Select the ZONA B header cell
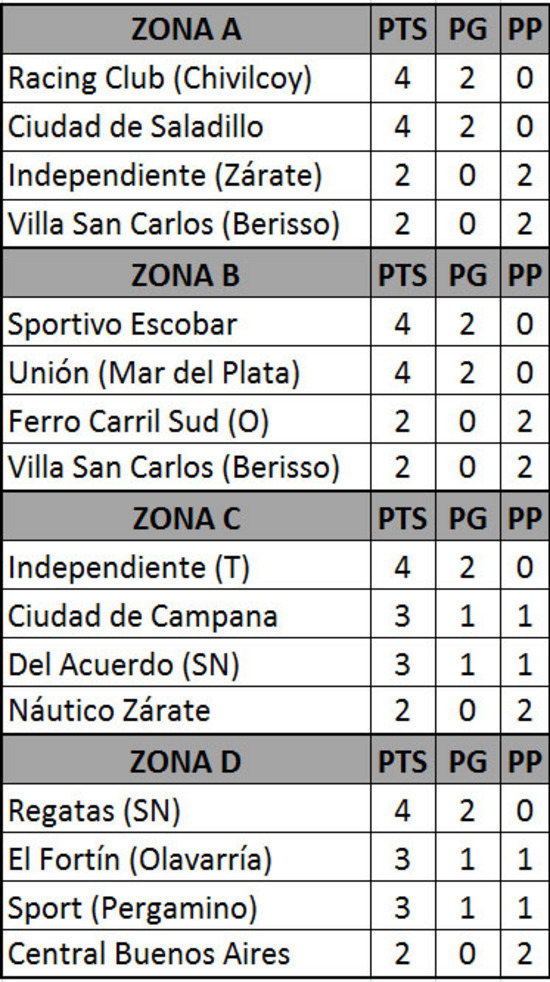 pos(186,274)
